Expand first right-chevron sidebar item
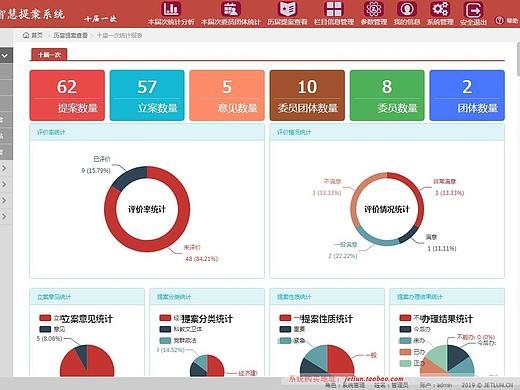Screen dimensions: 520x390 (4, 168)
